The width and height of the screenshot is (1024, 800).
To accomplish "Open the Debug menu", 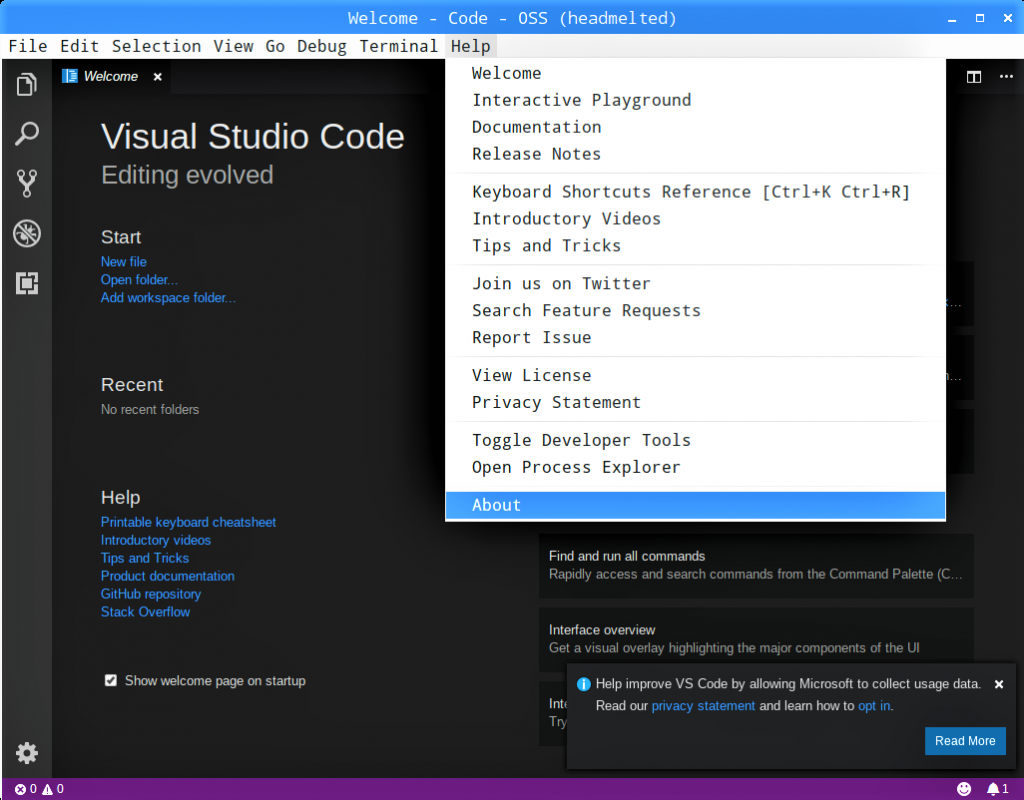I will 321,46.
